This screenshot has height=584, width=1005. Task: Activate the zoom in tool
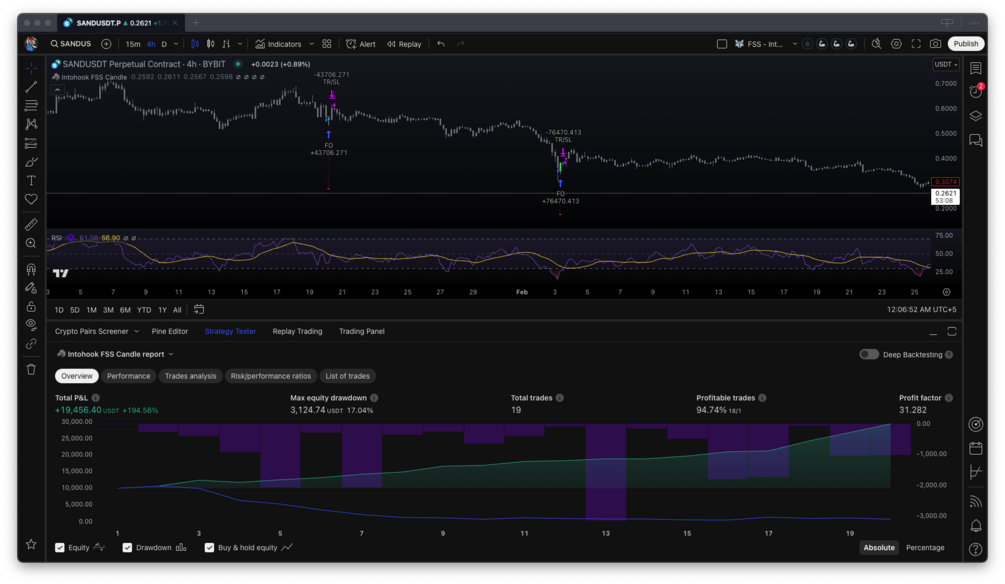(x=31, y=243)
